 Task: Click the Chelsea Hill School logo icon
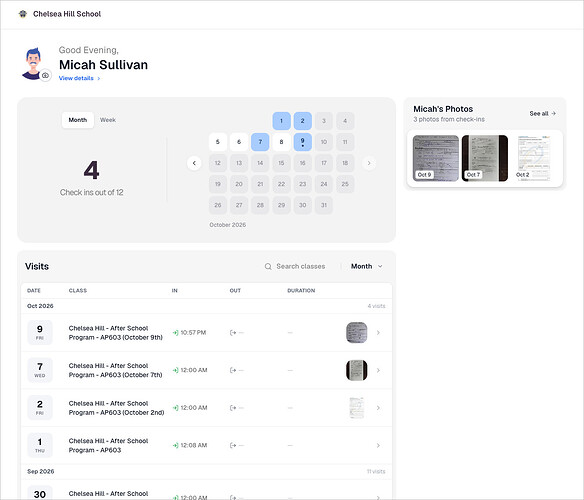(23, 14)
